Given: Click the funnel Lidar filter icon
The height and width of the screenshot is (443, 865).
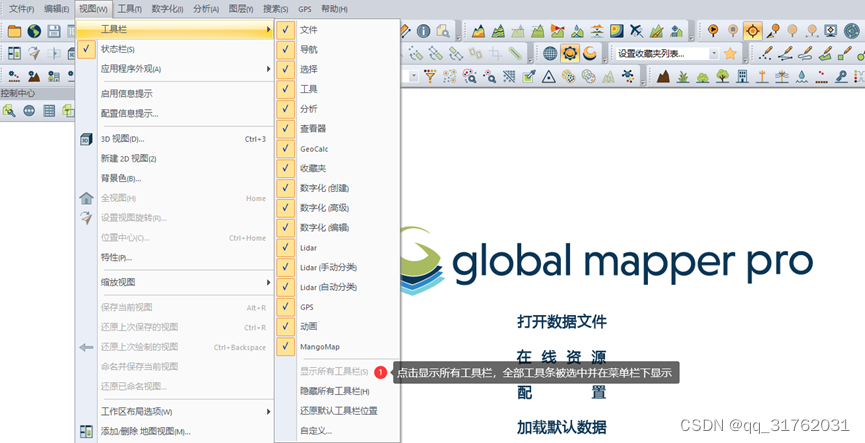Looking at the screenshot, I should tap(430, 76).
